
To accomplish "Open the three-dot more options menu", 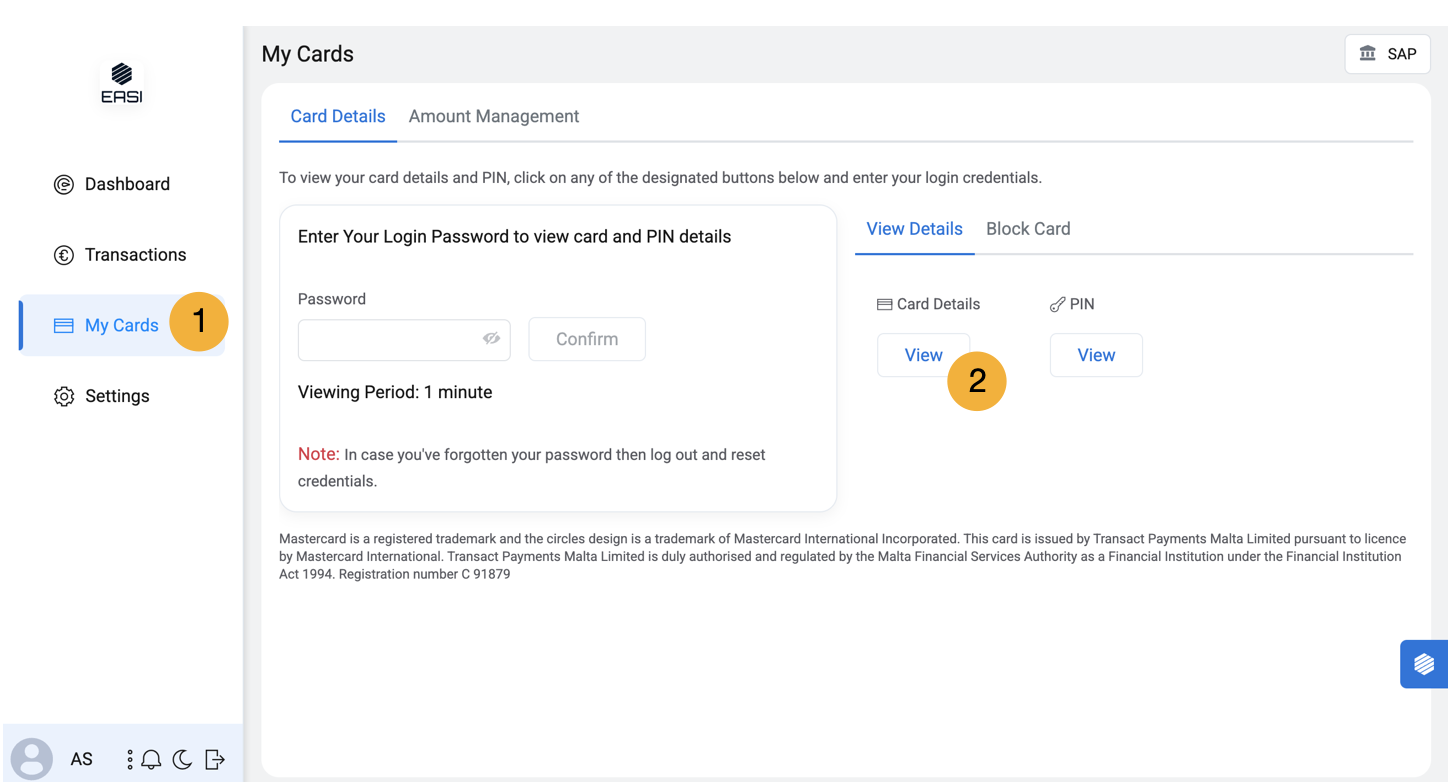I will click(x=130, y=760).
